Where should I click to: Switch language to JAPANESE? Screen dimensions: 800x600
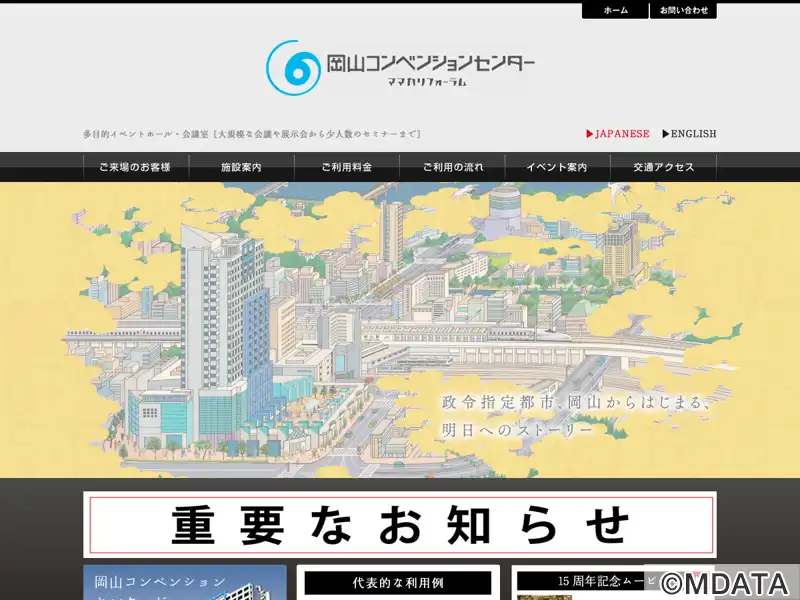(622, 134)
